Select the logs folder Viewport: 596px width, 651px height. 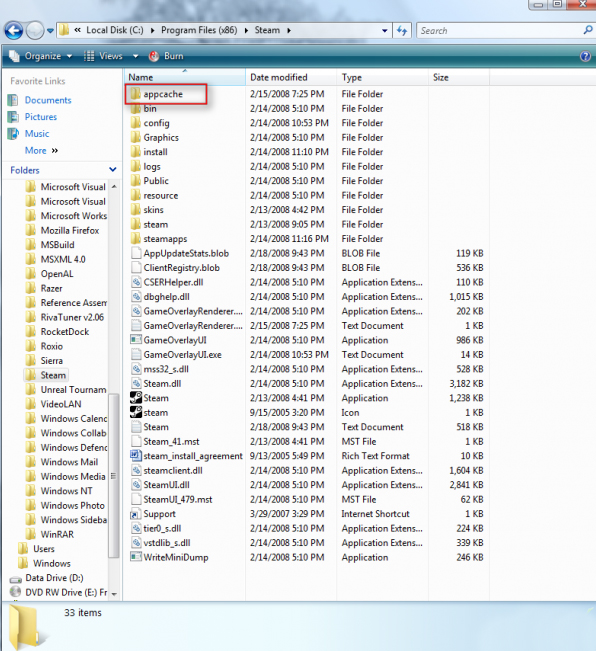tap(145, 166)
